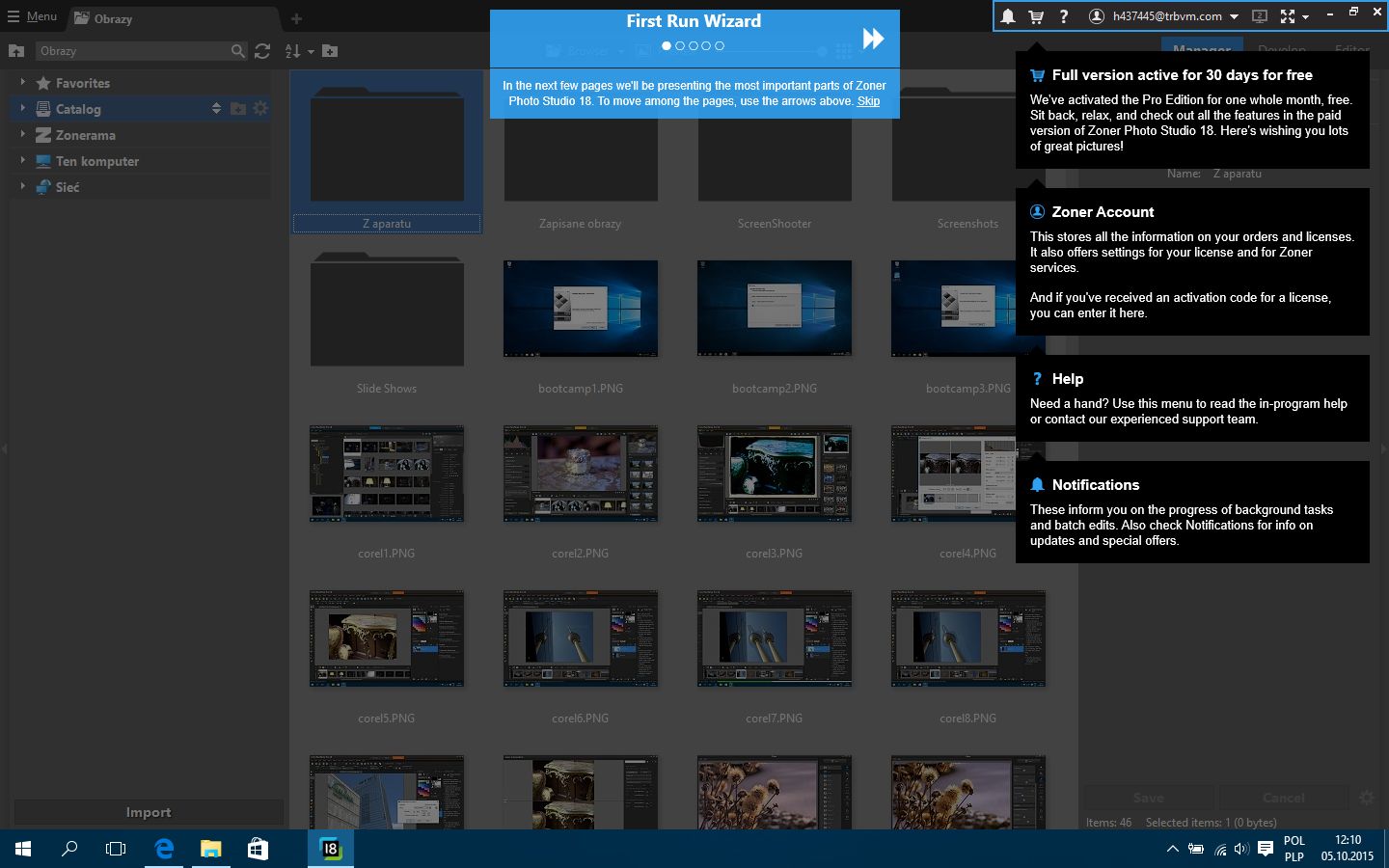The height and width of the screenshot is (868, 1389).
Task: Collapse the right panel with edge arrow
Action: pos(1384,448)
